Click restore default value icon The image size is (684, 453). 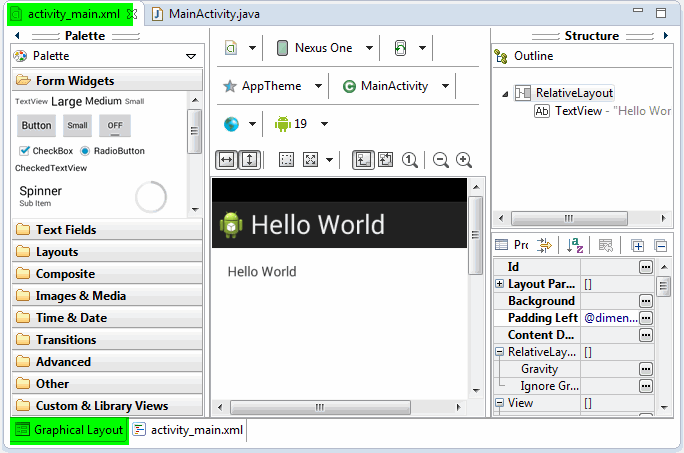coord(605,246)
